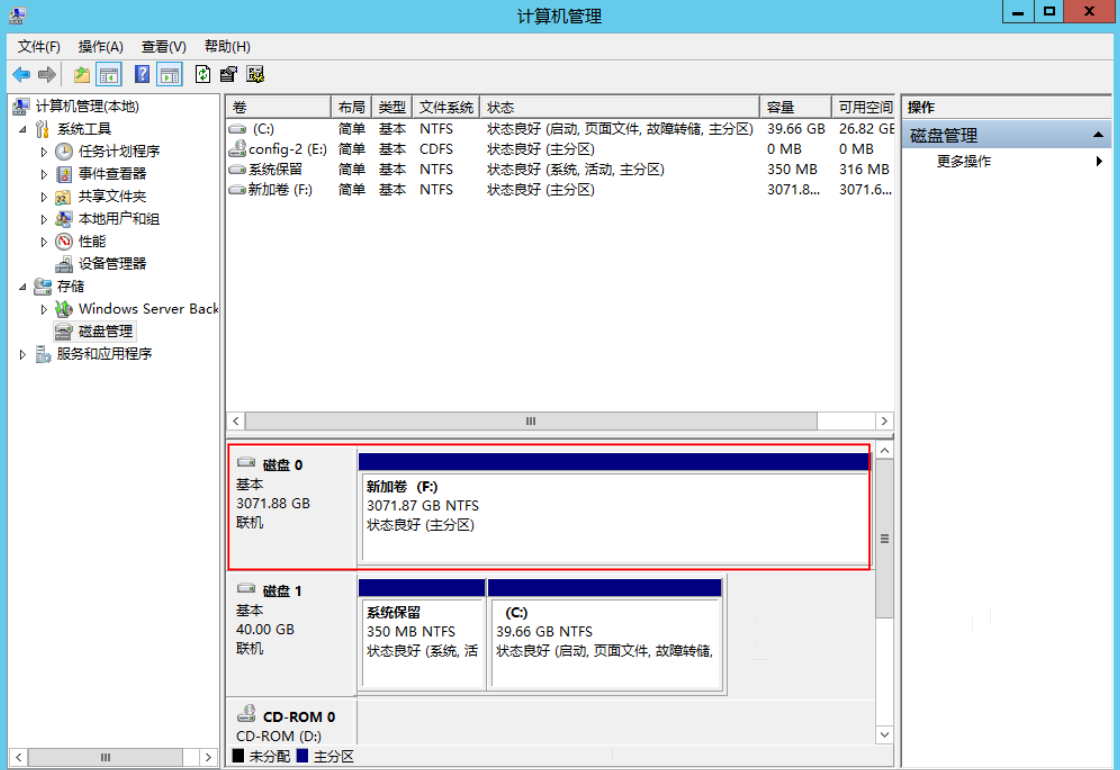
Task: Click the Task Scheduler clock icon
Action: tap(64, 151)
